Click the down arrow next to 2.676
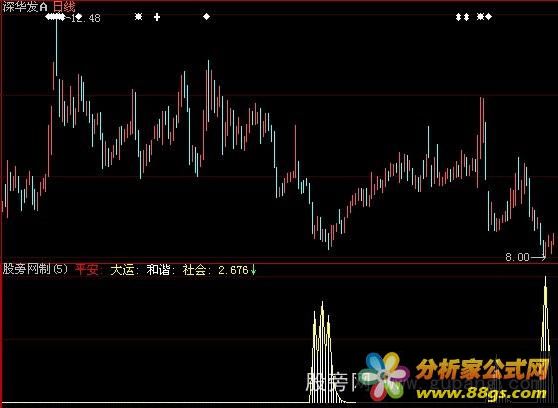The height and width of the screenshot is (408, 558). point(253,270)
